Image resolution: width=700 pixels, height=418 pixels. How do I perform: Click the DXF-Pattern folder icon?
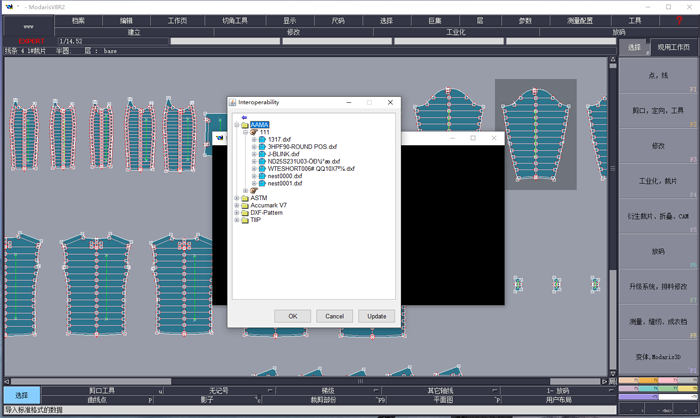(245, 213)
